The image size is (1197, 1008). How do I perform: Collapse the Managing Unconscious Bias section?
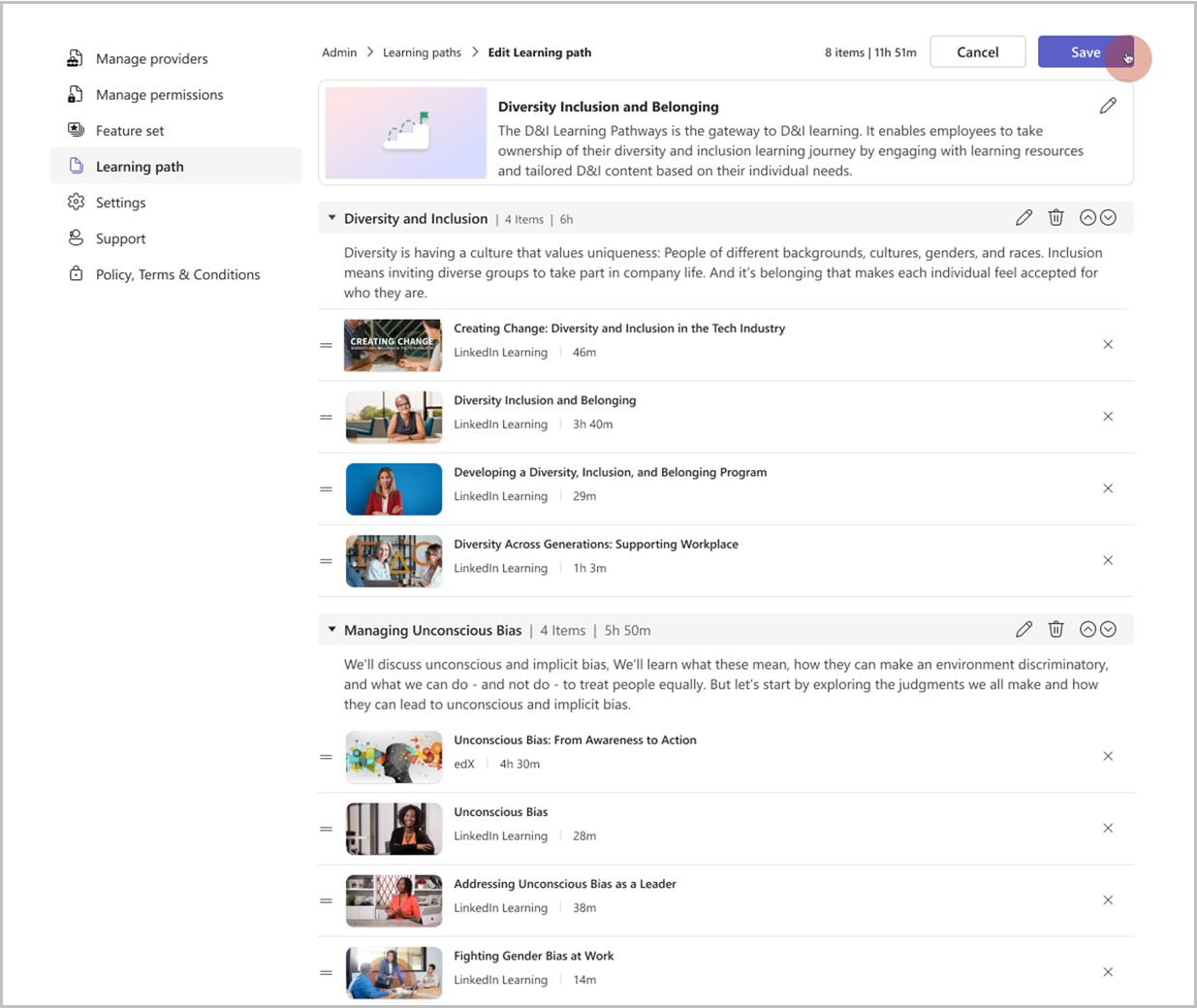point(332,629)
